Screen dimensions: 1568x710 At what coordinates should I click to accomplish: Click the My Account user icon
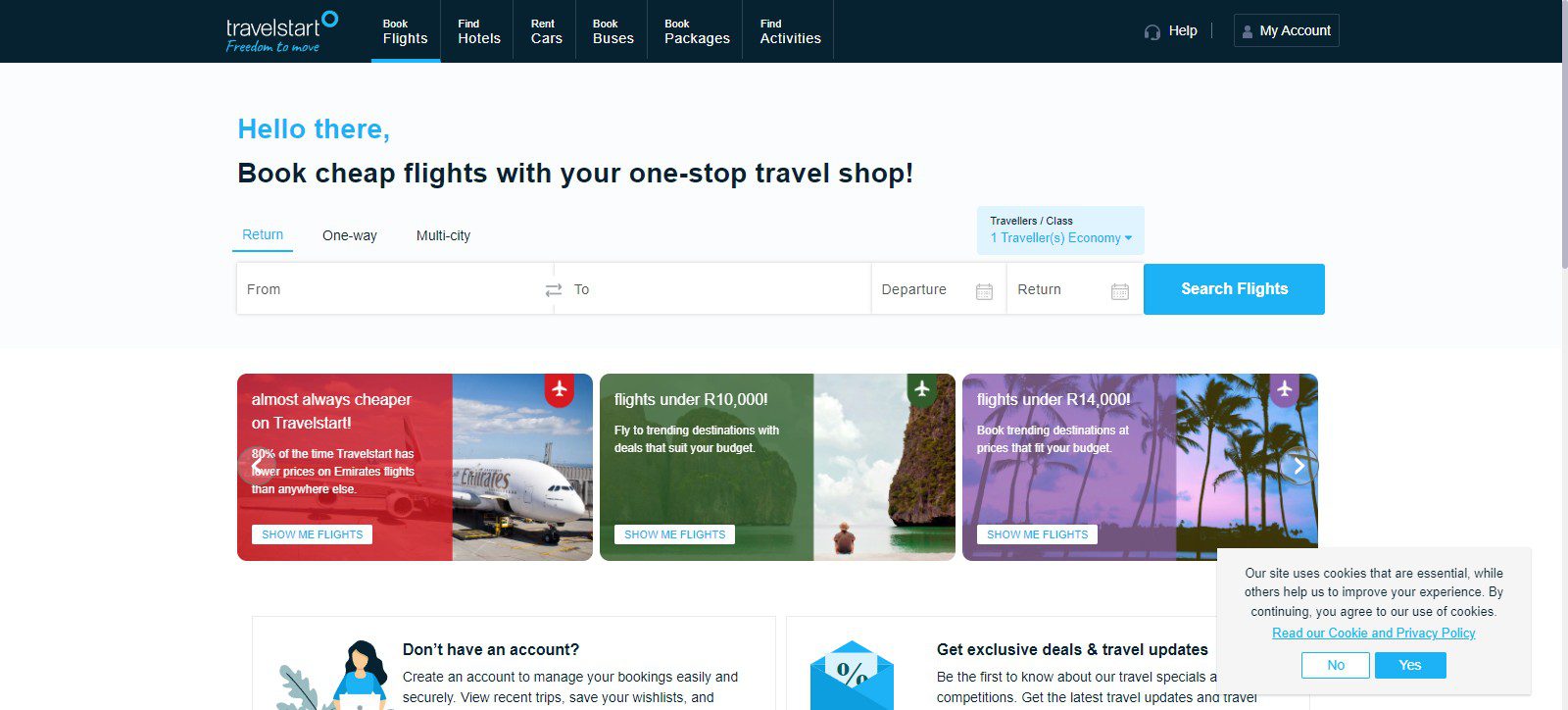click(x=1248, y=31)
